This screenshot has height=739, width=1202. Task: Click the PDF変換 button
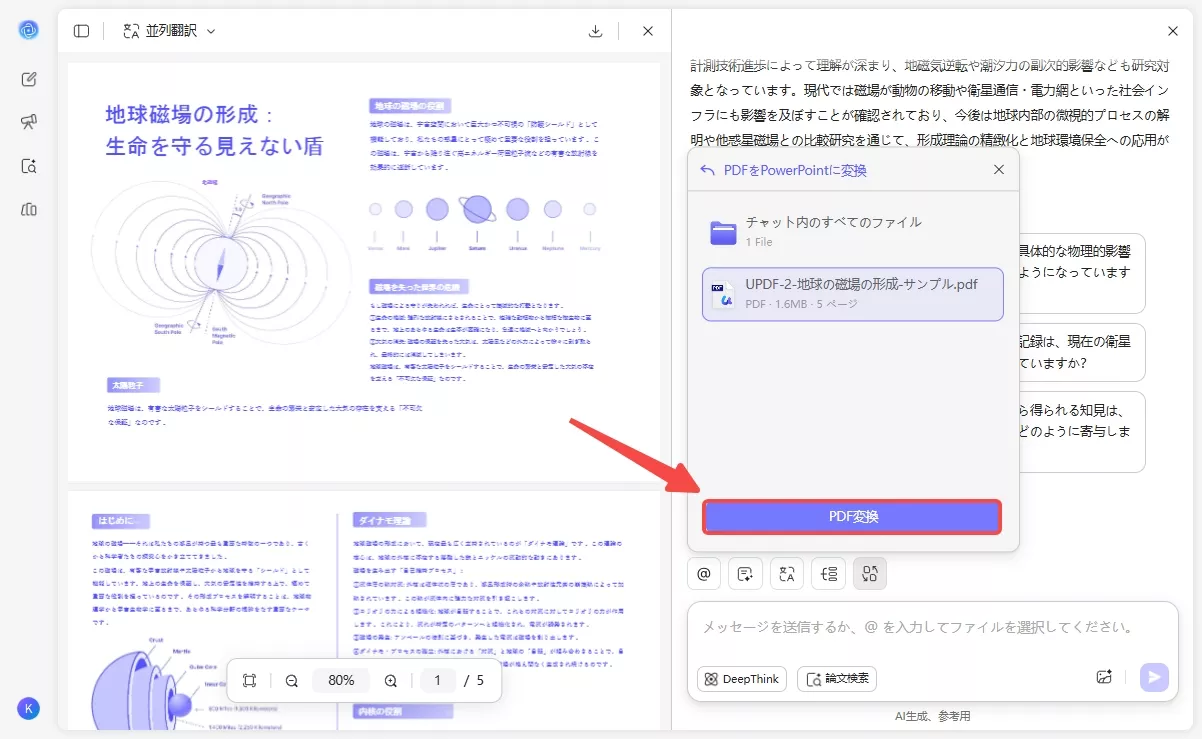click(x=852, y=517)
